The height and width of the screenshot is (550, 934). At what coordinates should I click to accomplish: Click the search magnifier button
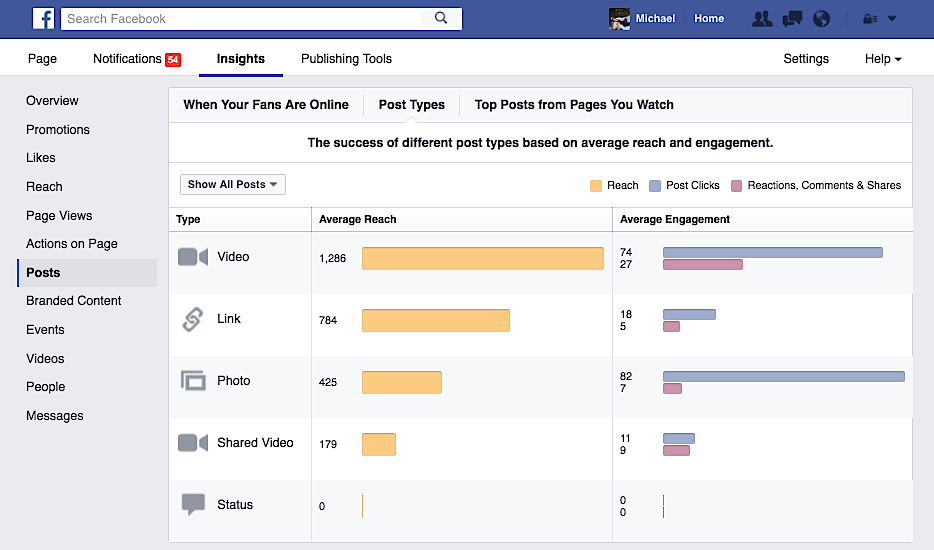[441, 18]
